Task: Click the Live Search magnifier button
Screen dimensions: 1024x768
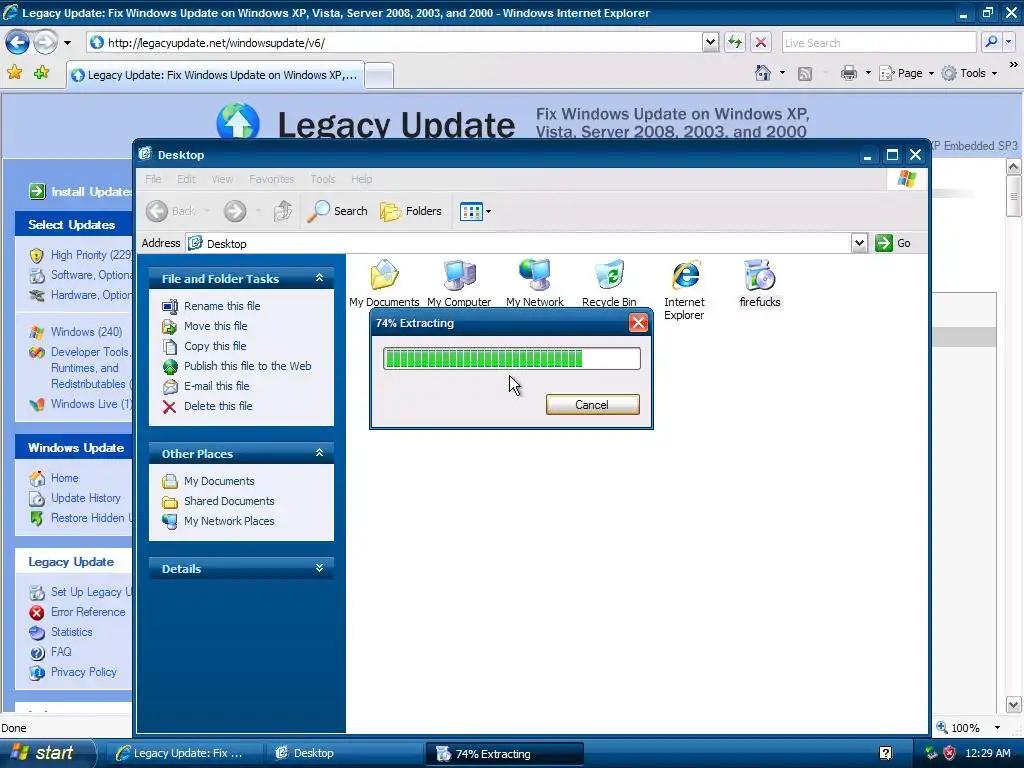Action: pos(991,42)
